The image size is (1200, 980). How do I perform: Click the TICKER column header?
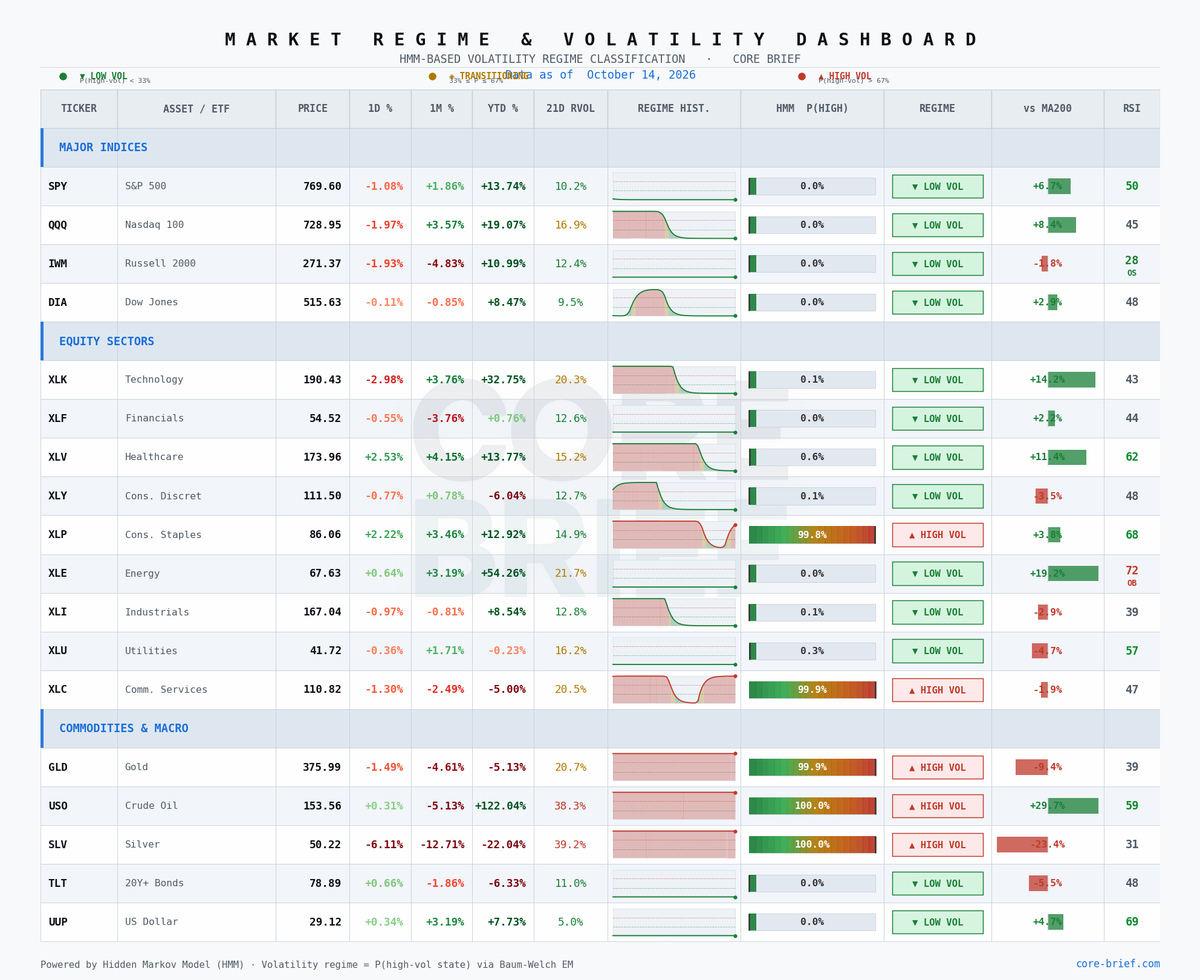79,109
